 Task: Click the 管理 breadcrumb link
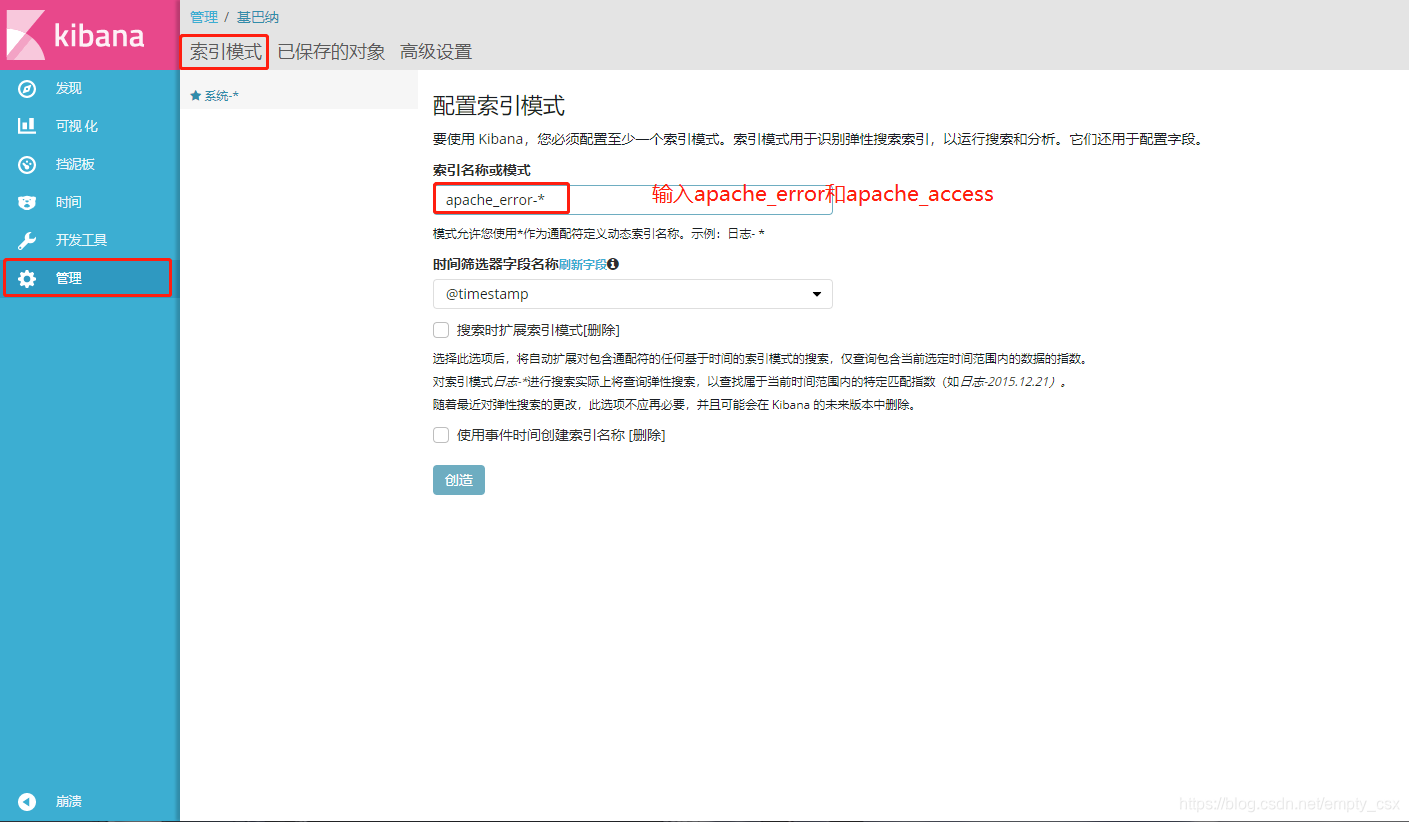204,17
